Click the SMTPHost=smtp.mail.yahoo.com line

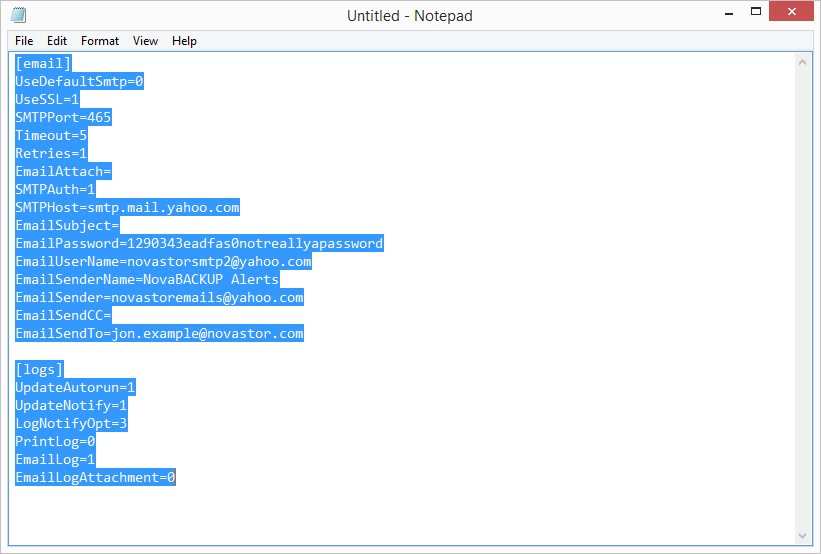[127, 207]
